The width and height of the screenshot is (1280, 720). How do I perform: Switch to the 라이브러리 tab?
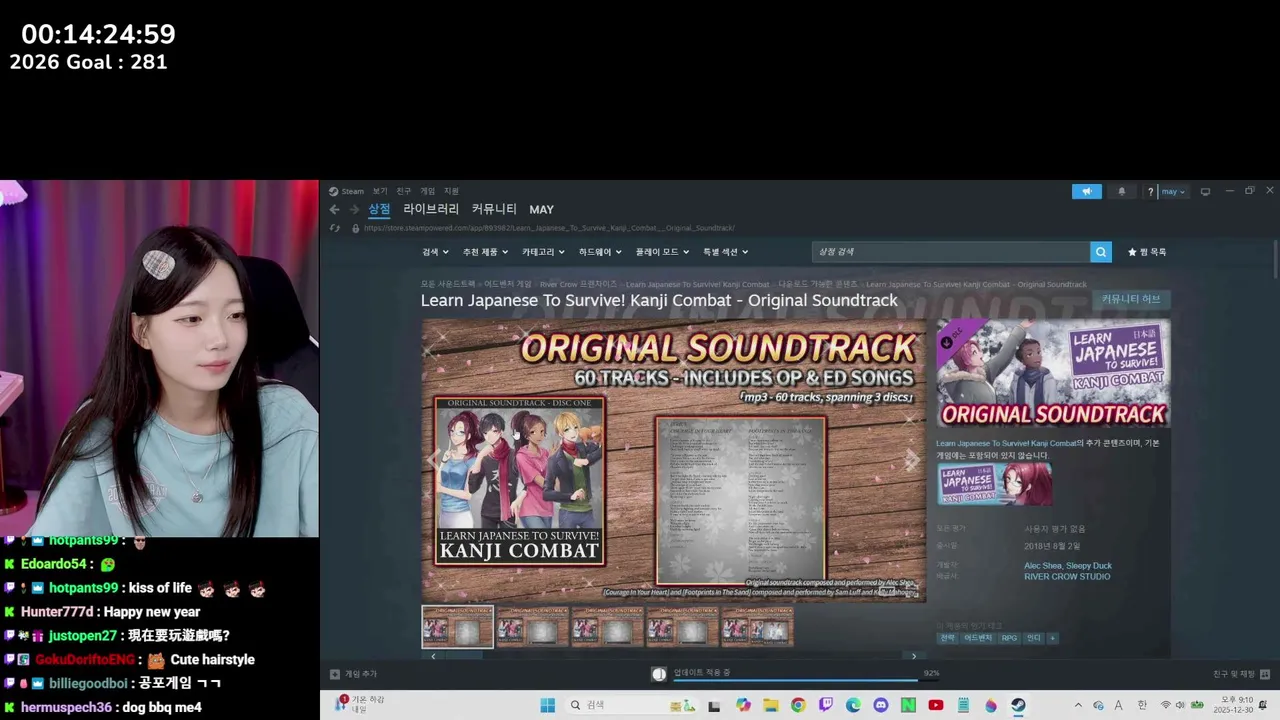[431, 209]
